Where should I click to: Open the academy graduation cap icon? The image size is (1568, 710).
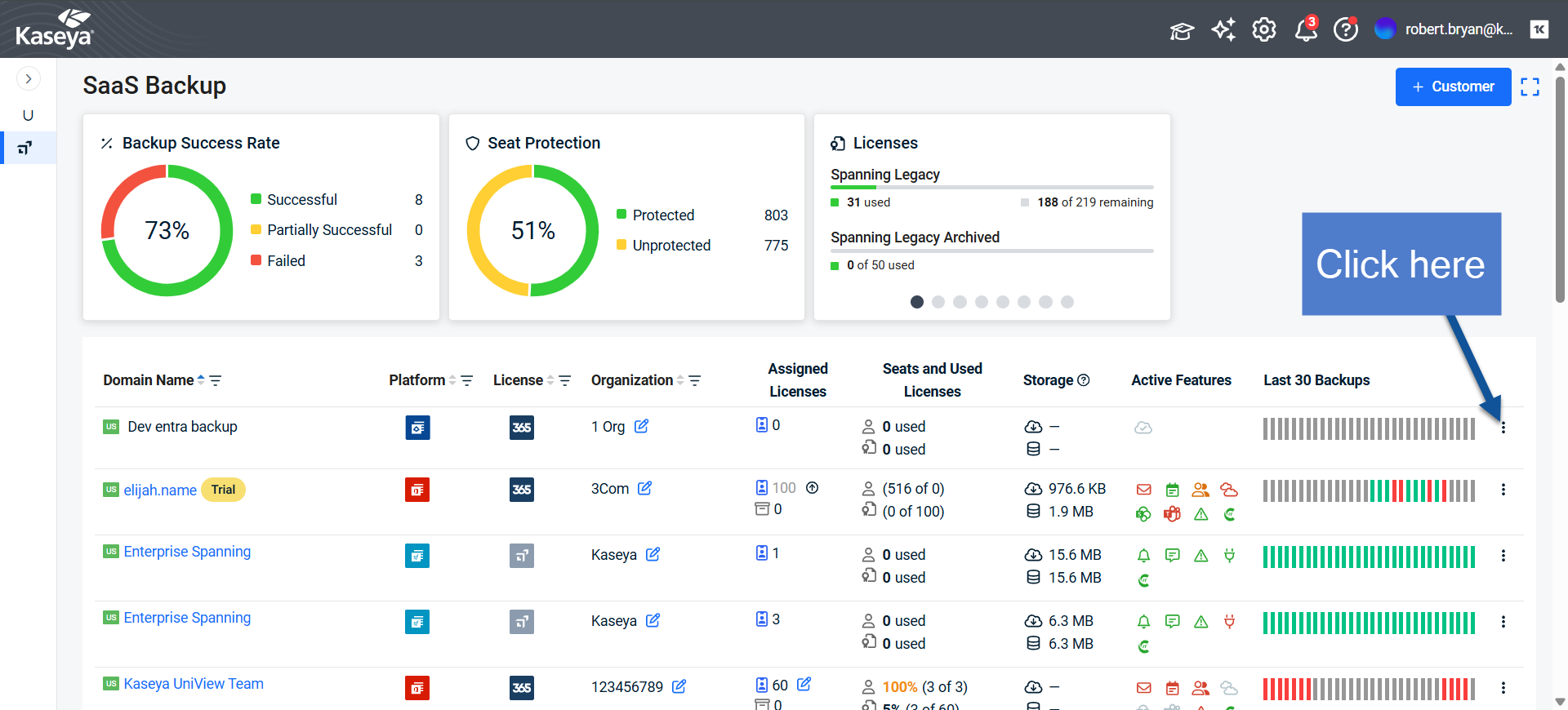tap(1182, 31)
